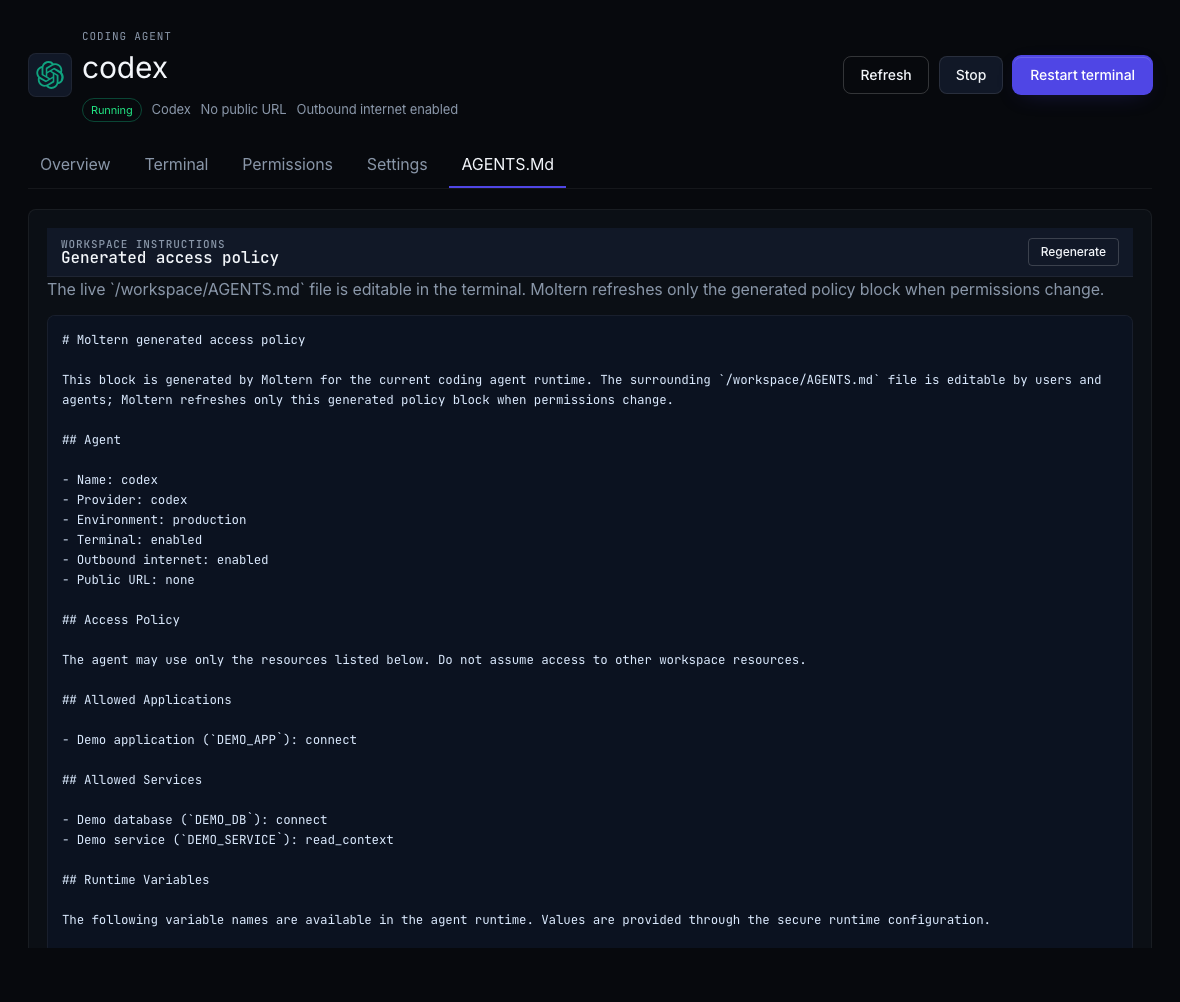Click the Demo database DEMO_DB line
Screen dimensions: 1180x1002
click(194, 820)
